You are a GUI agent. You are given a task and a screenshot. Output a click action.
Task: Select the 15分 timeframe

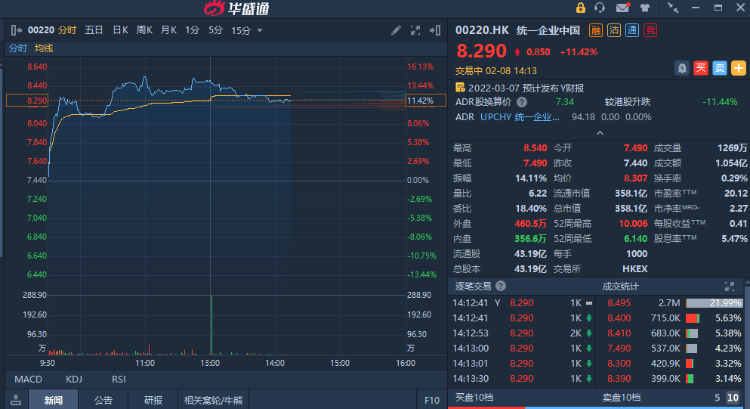(x=241, y=31)
